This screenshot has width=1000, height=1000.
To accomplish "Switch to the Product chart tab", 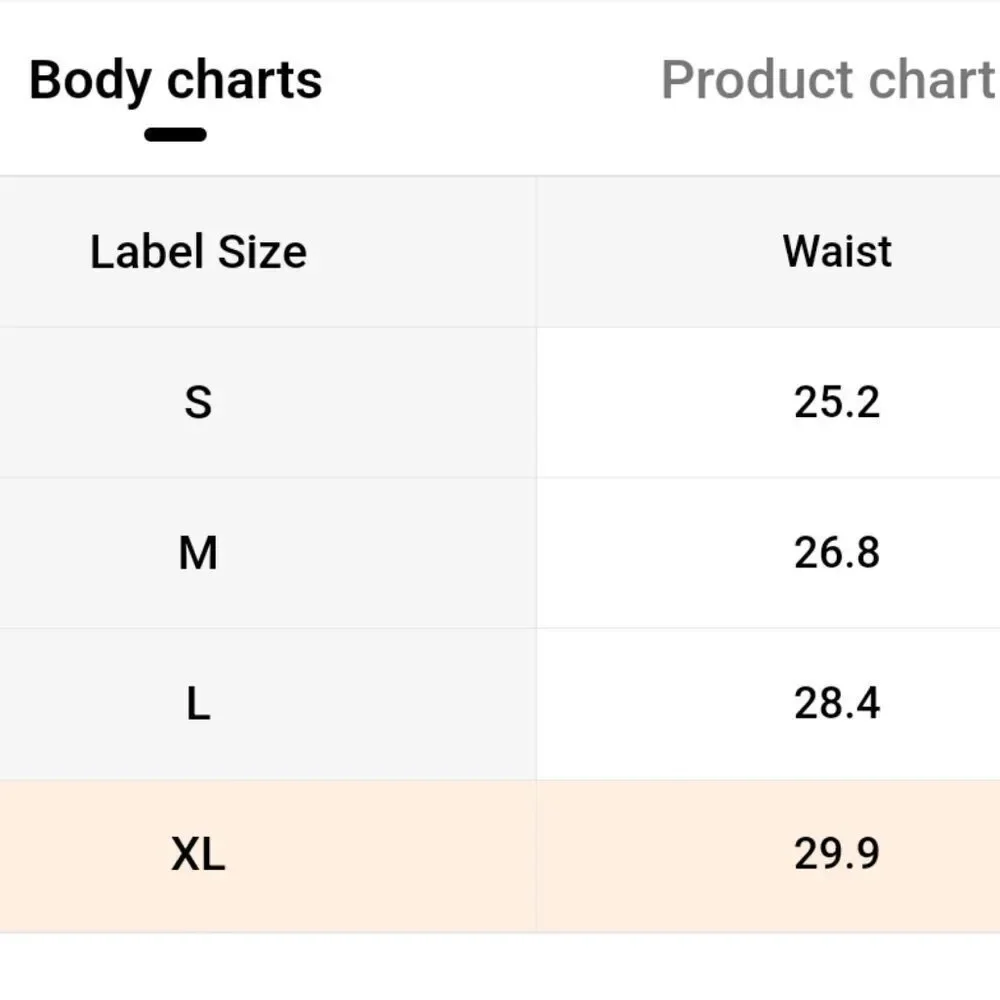I will click(x=828, y=80).
